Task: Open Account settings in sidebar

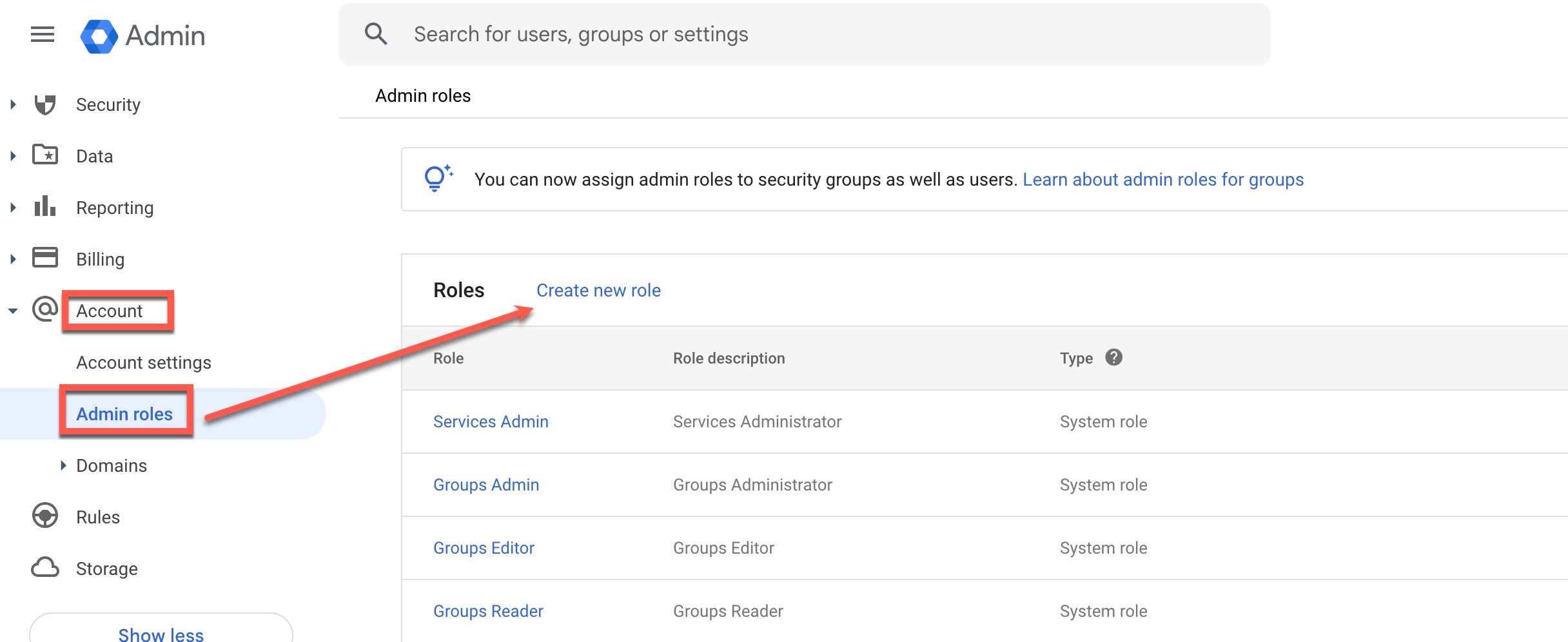Action: (143, 362)
